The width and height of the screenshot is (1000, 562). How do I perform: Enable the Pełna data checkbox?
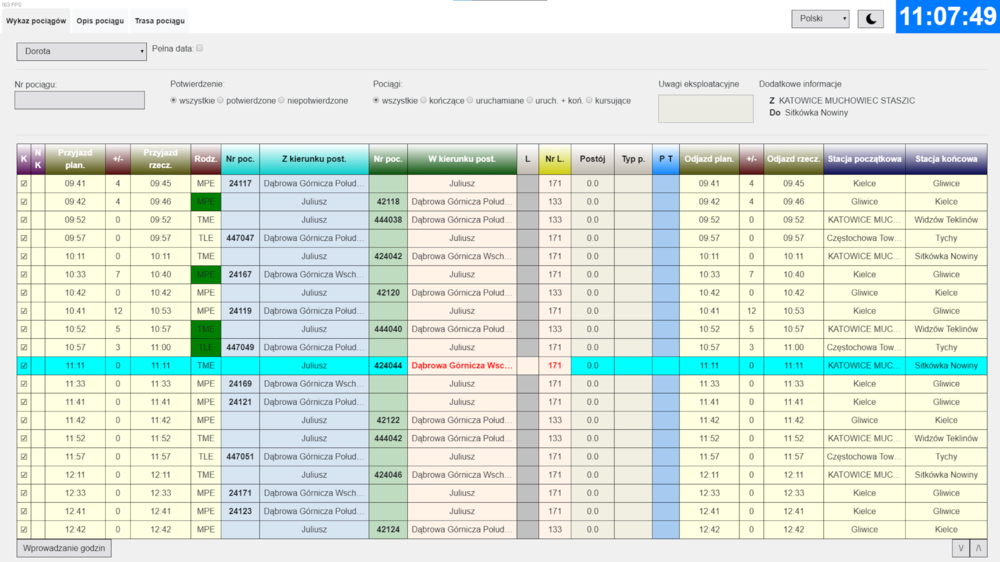click(x=200, y=48)
